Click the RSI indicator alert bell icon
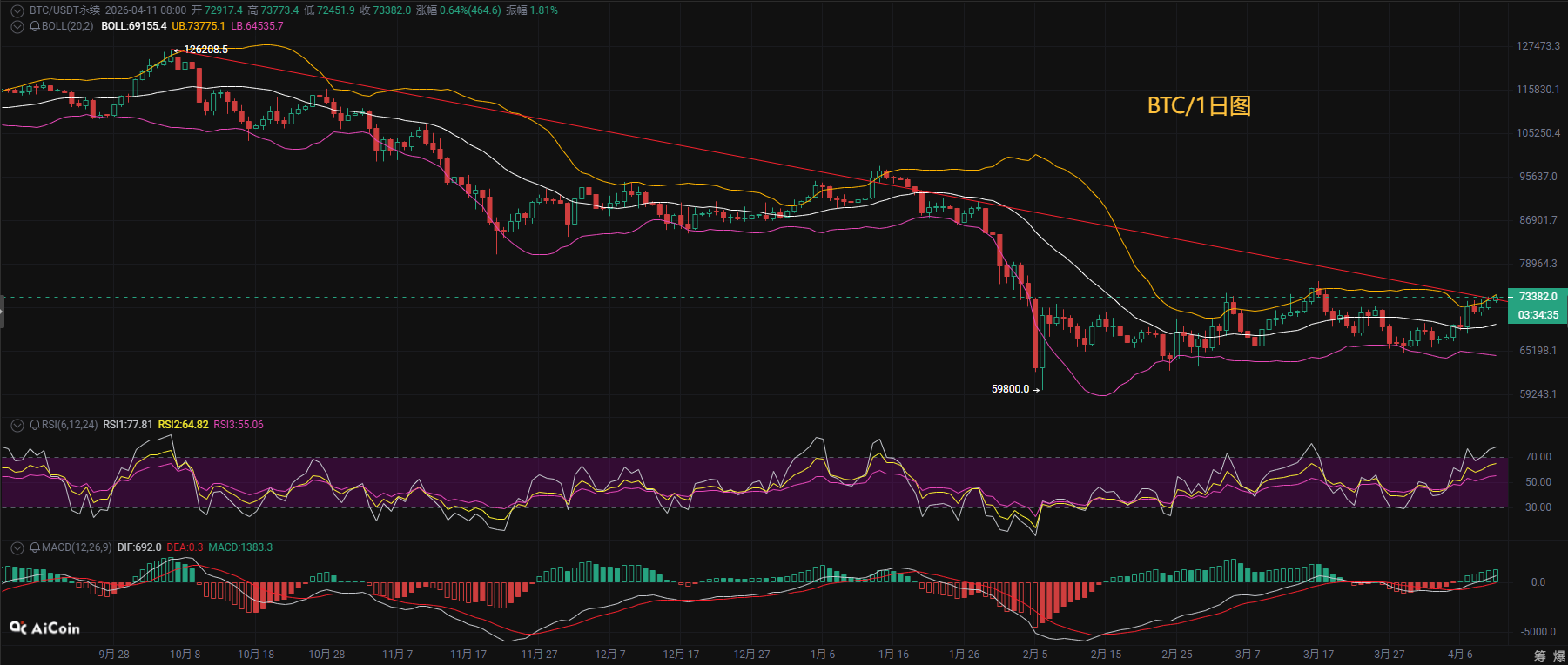Screen dimensions: 1568x665 [35, 425]
